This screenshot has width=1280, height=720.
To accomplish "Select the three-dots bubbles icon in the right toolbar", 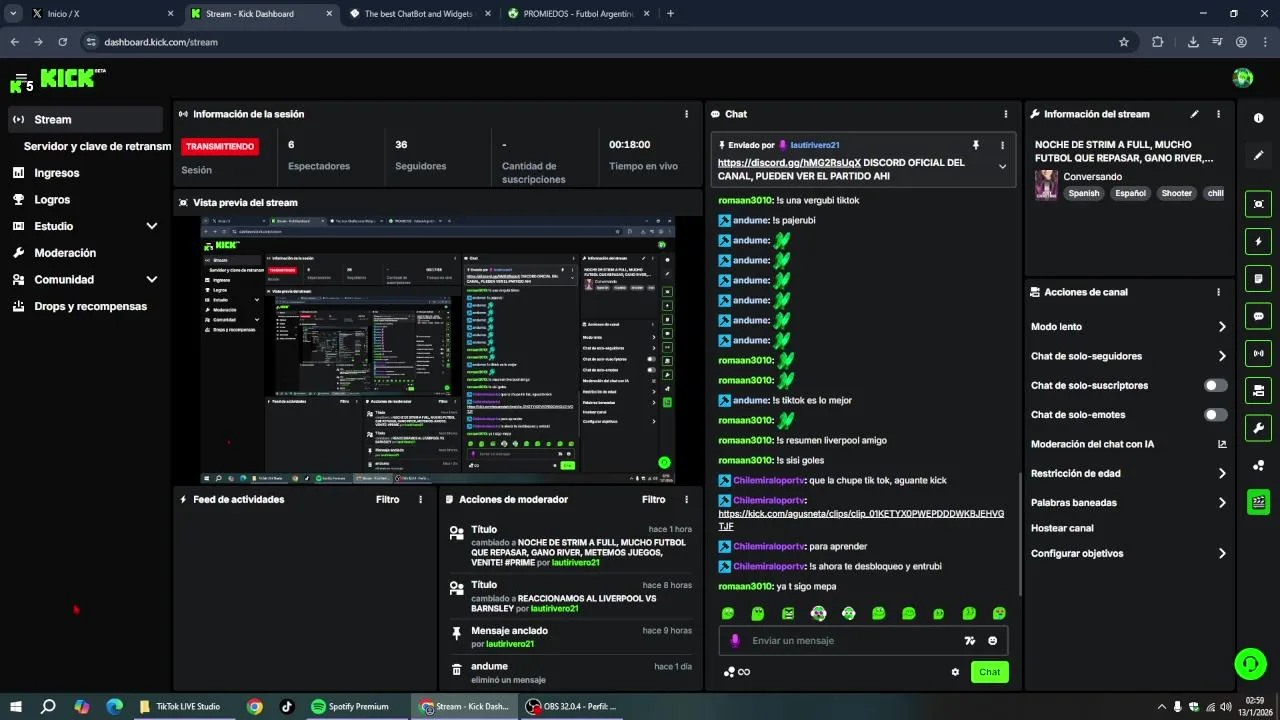I will pos(1258,465).
